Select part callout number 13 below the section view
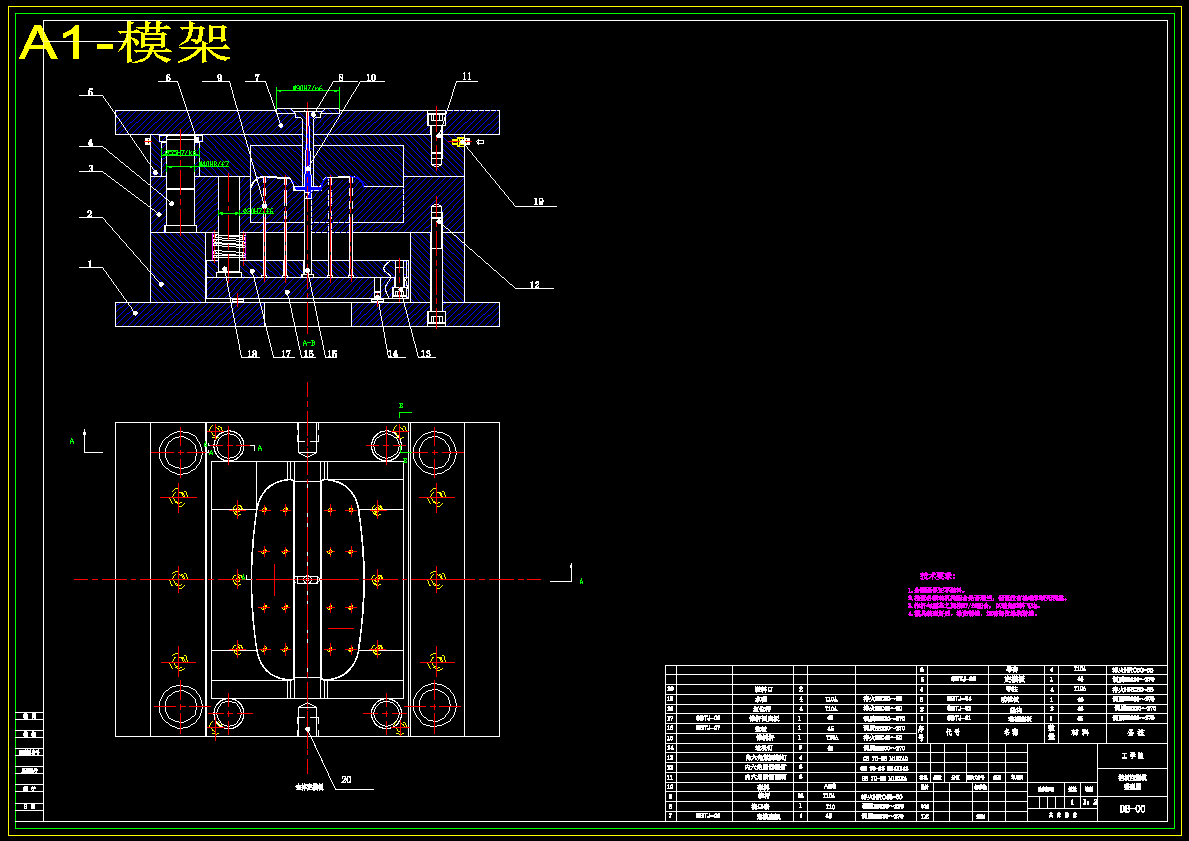The height and width of the screenshot is (841, 1189). [424, 353]
